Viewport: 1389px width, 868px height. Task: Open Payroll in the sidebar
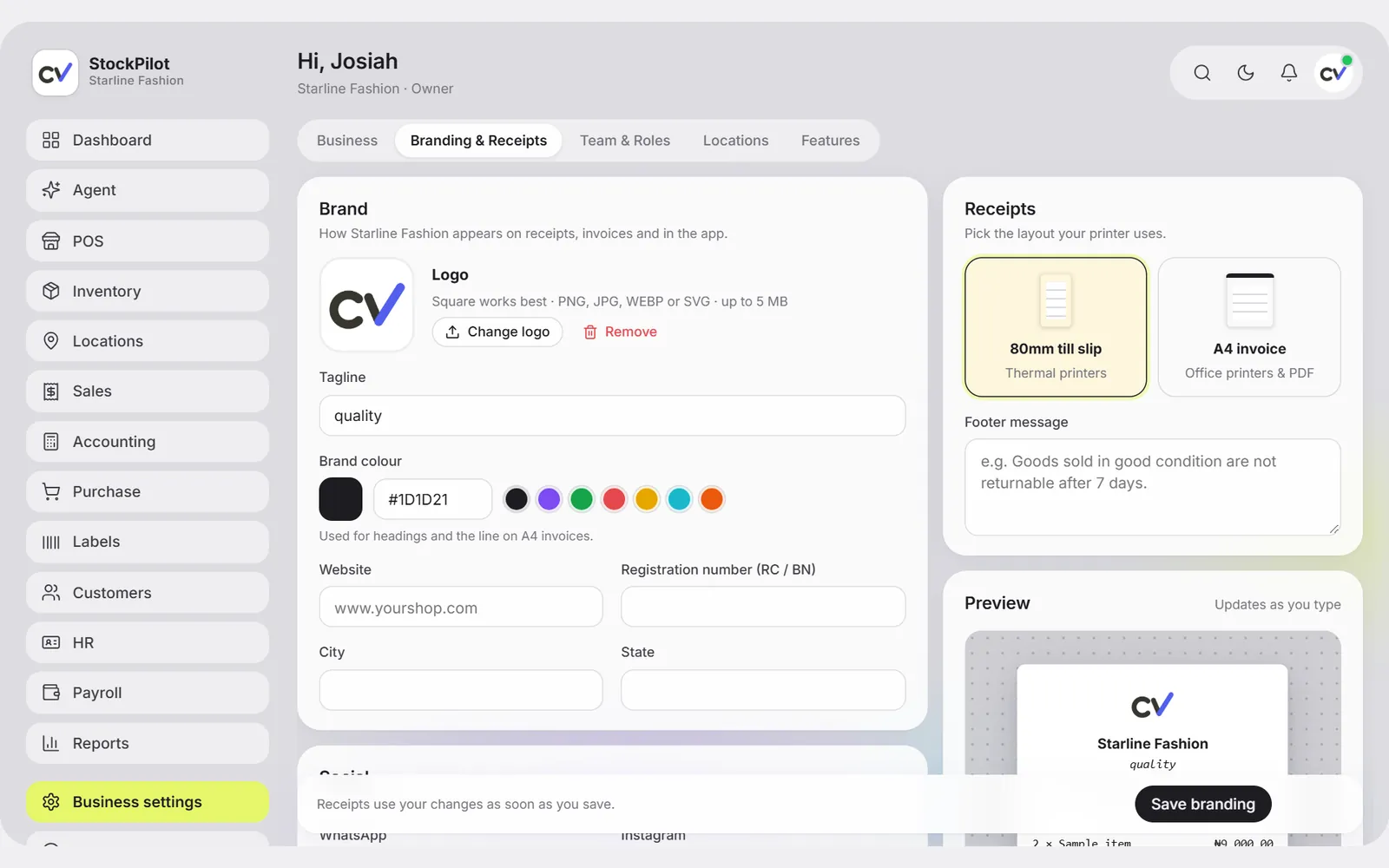pyautogui.click(x=148, y=693)
